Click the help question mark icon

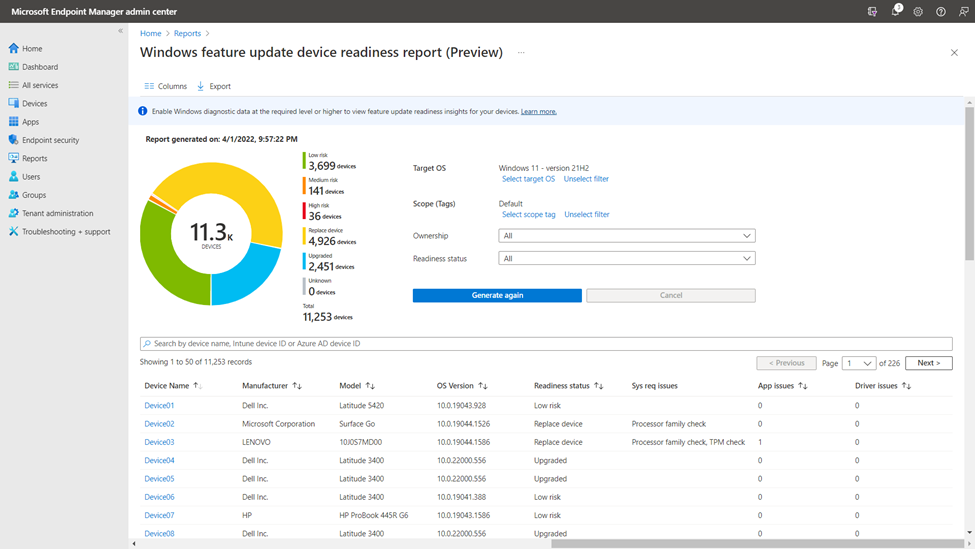pos(941,12)
